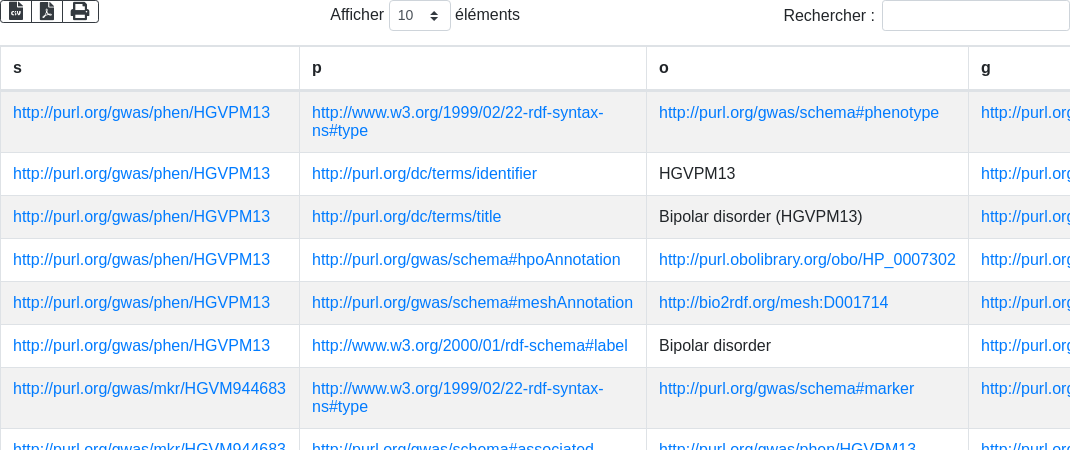Viewport: 1070px width, 450px height.
Task: Export table as PDF document
Action: point(47,12)
